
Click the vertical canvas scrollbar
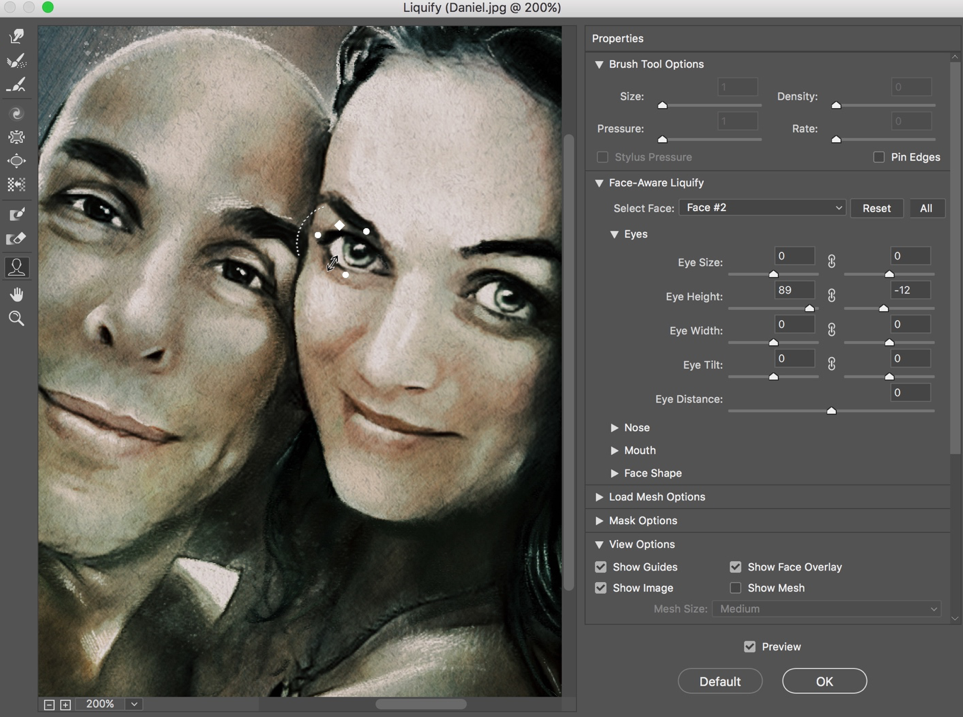click(569, 362)
